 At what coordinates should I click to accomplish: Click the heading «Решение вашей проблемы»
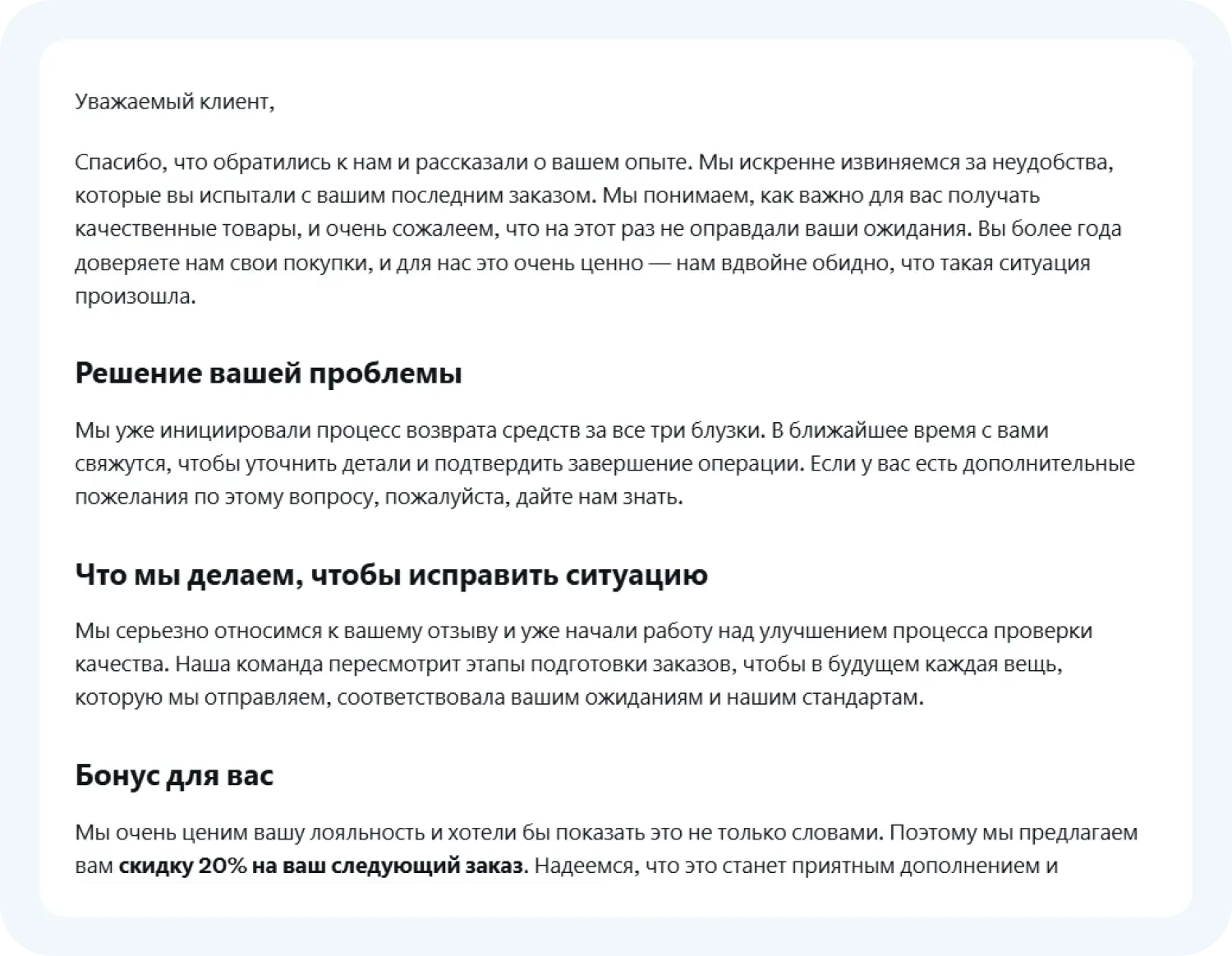pos(269,373)
